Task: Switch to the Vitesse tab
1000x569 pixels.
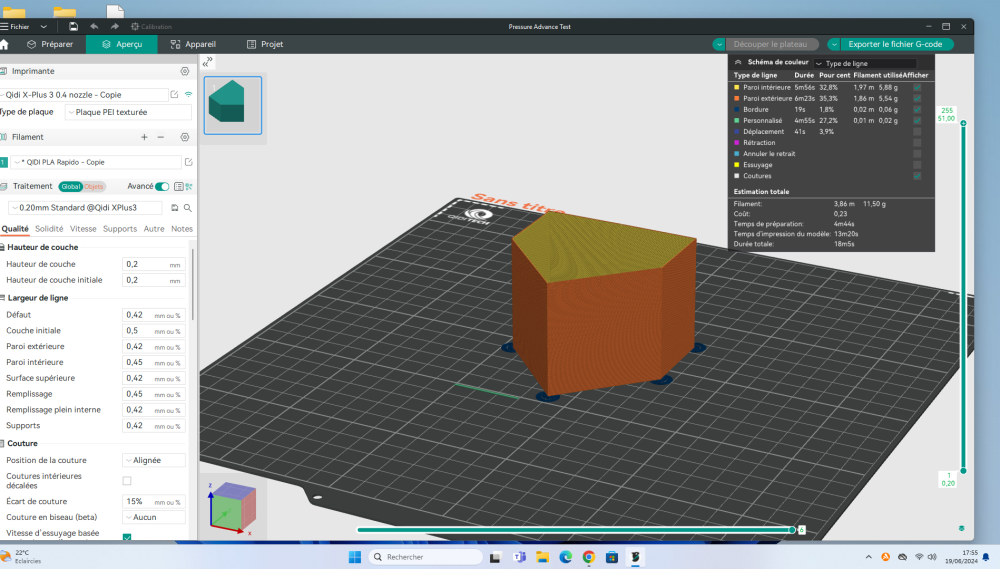Action: click(83, 229)
